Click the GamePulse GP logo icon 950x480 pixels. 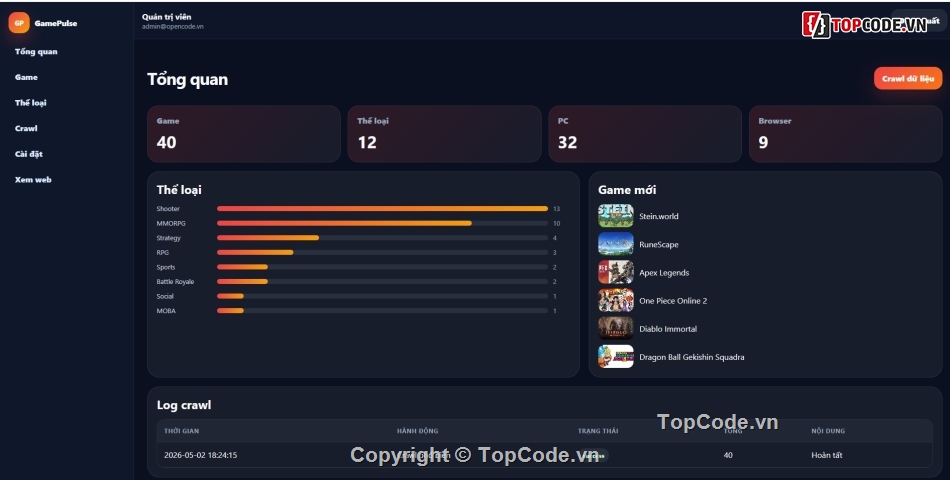tap(19, 23)
